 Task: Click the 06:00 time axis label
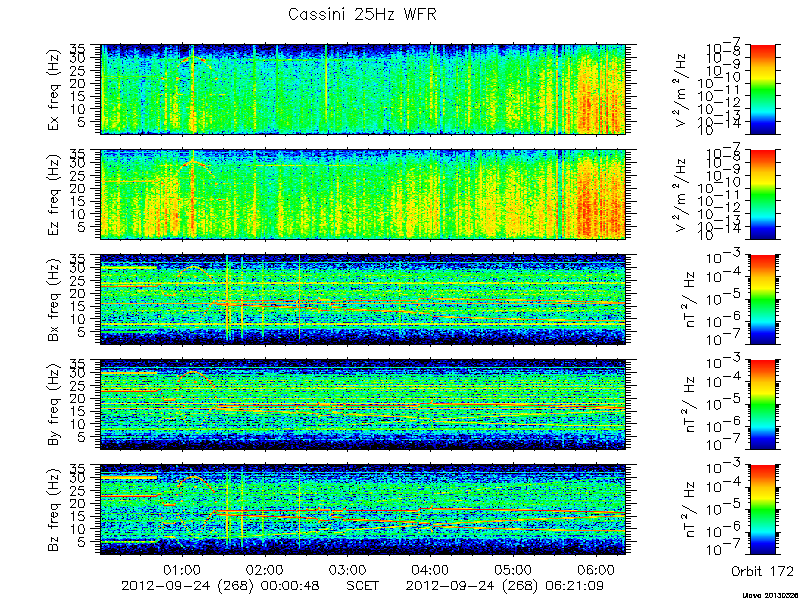pyautogui.click(x=595, y=569)
